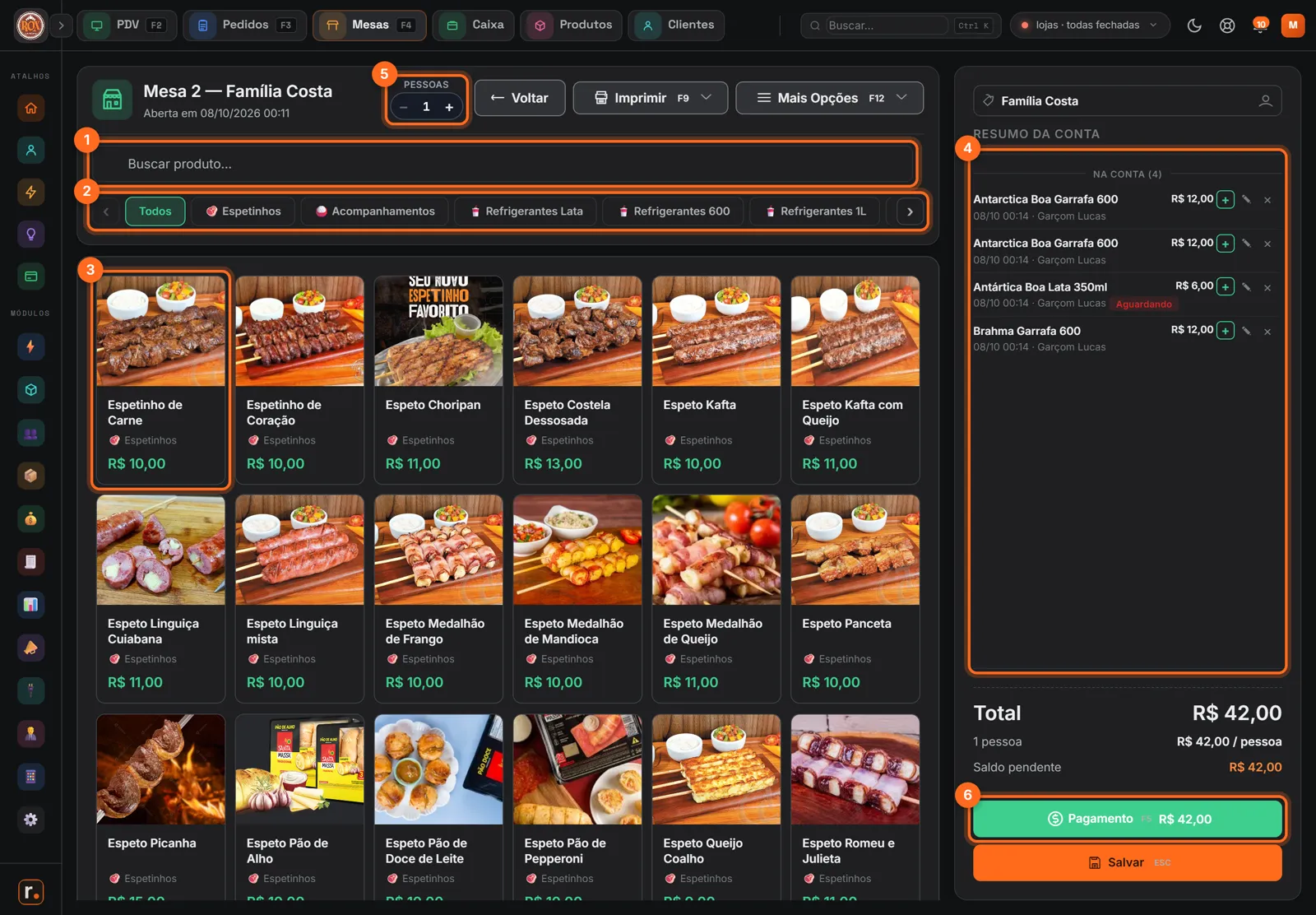
Task: Expand Mais Opções menu
Action: (x=829, y=98)
